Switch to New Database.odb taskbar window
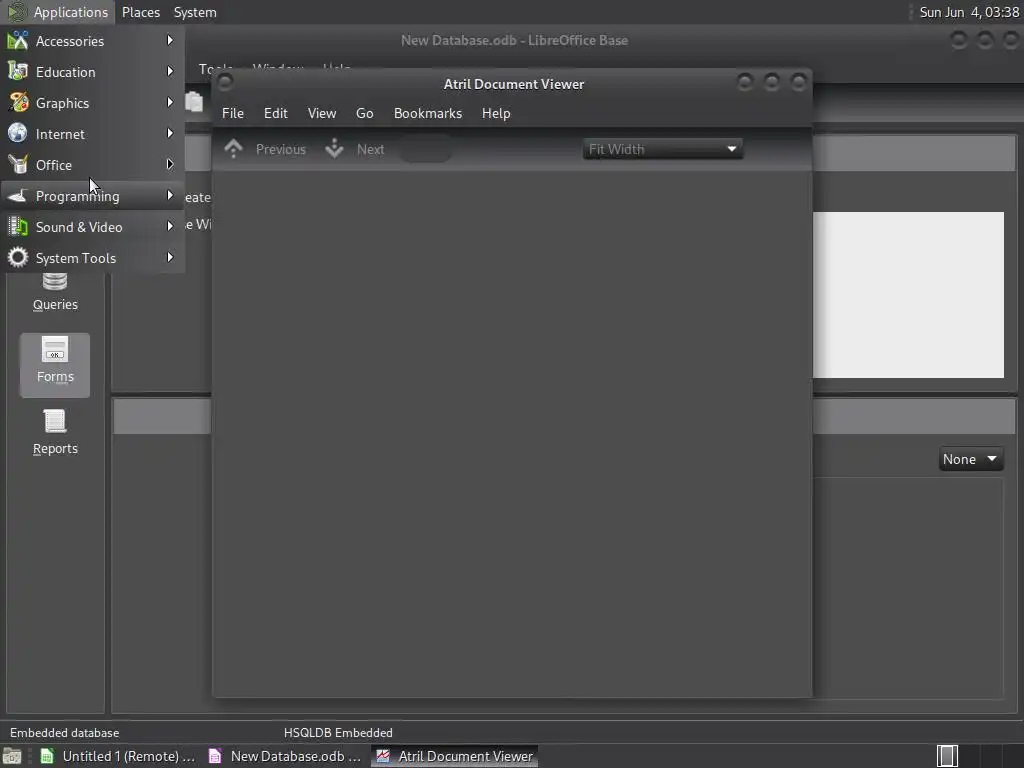1024x768 pixels. [x=284, y=756]
